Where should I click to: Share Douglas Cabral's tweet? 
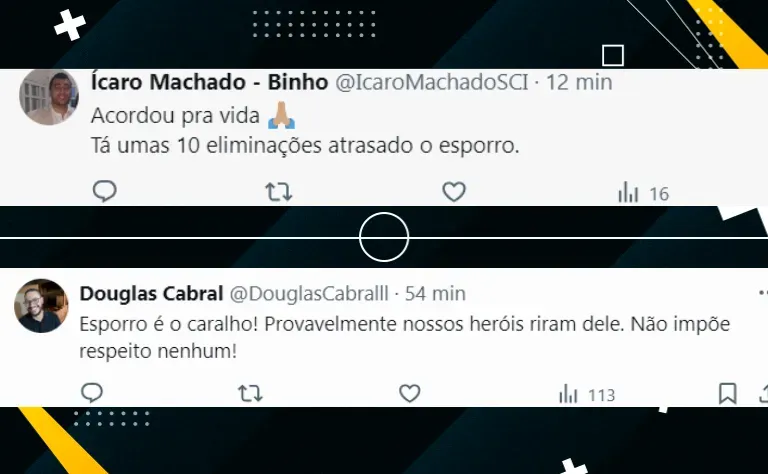[763, 393]
